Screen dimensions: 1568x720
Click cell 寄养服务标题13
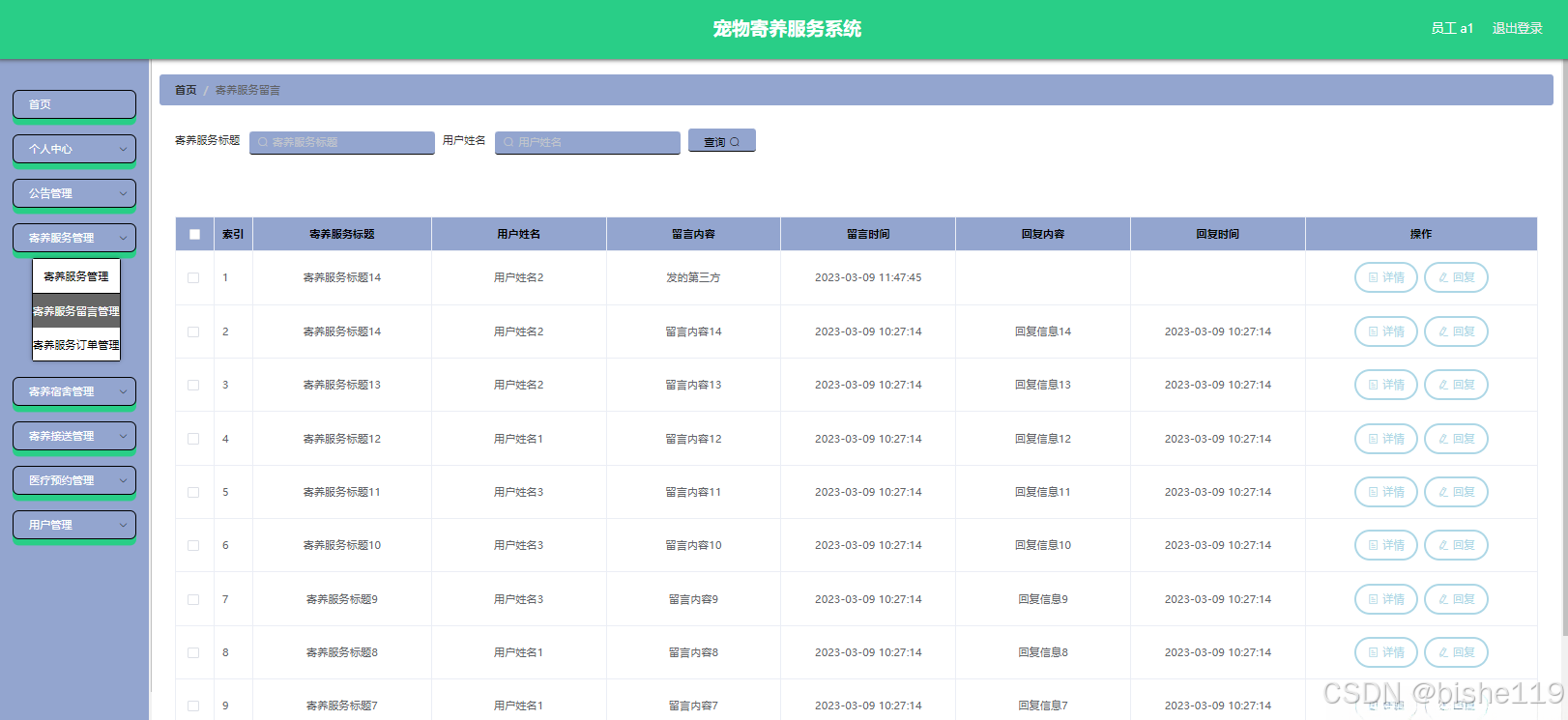click(x=342, y=385)
